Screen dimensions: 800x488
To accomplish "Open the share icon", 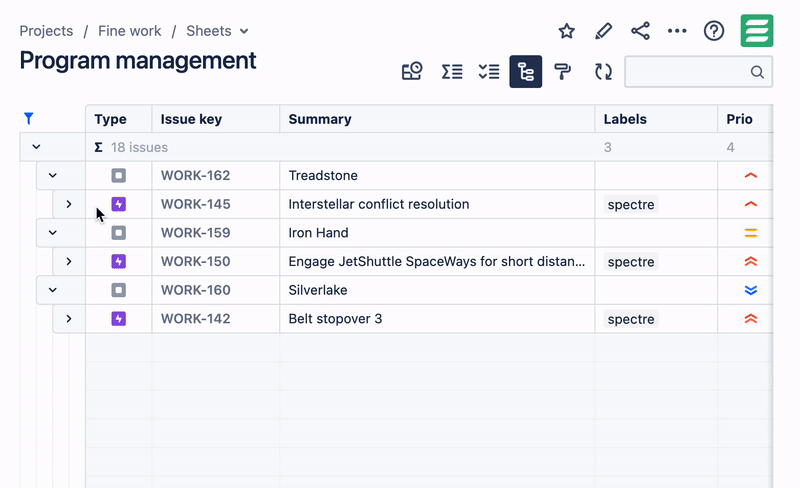I will click(640, 31).
